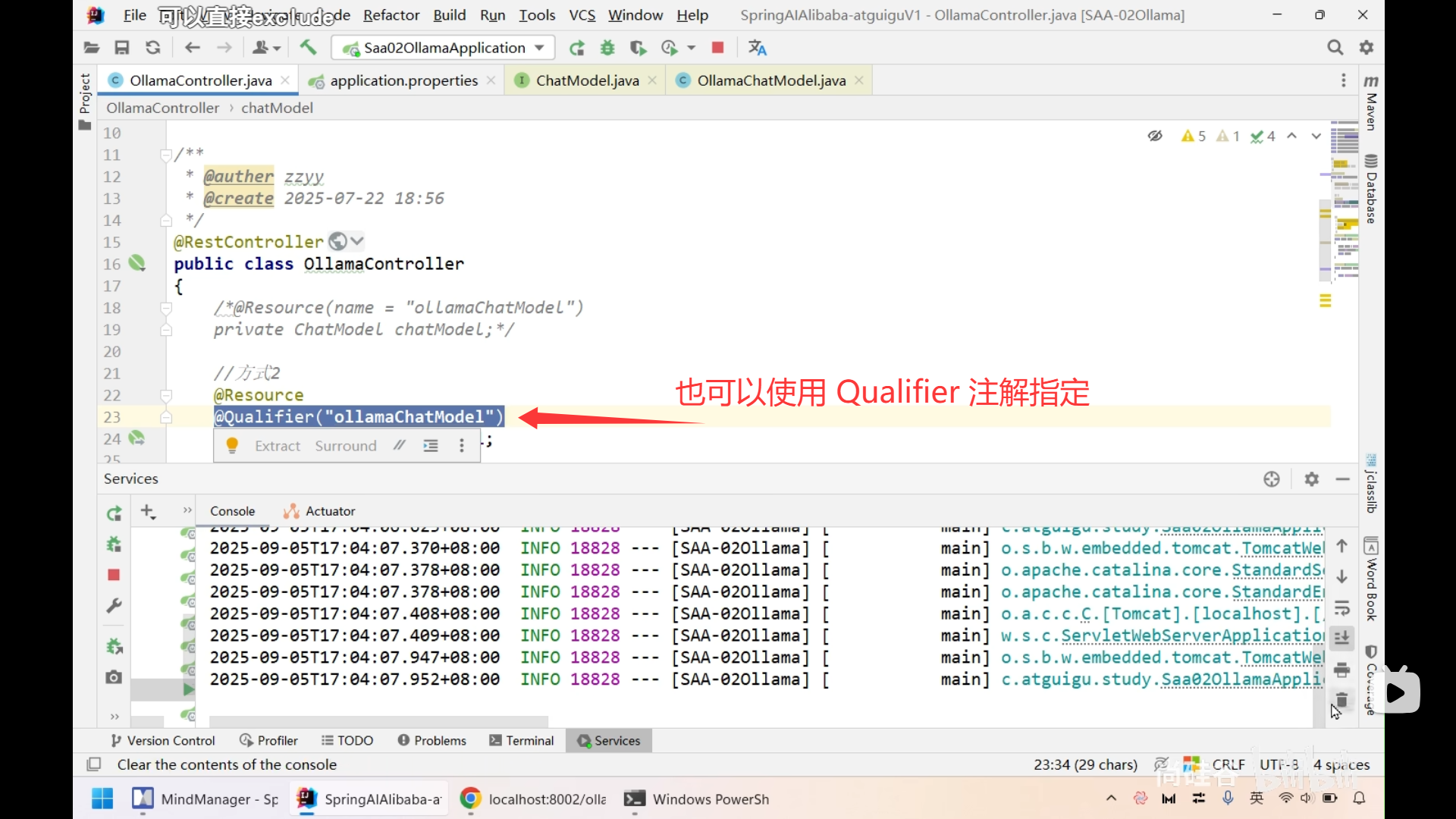1456x819 pixels.
Task: Click the intention lightbulb icon
Action: (x=232, y=446)
